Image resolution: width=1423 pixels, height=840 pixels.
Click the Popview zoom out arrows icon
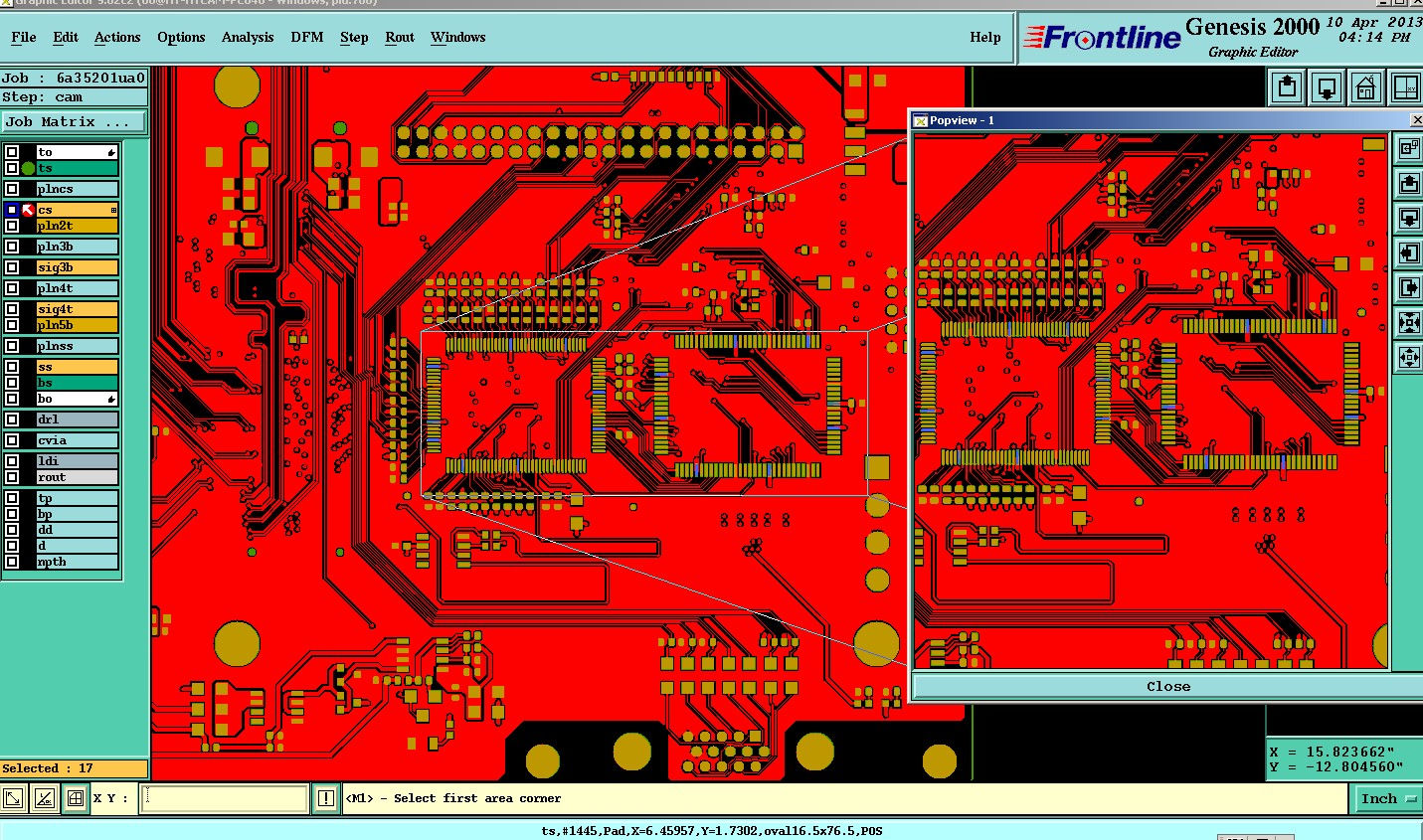[1408, 357]
